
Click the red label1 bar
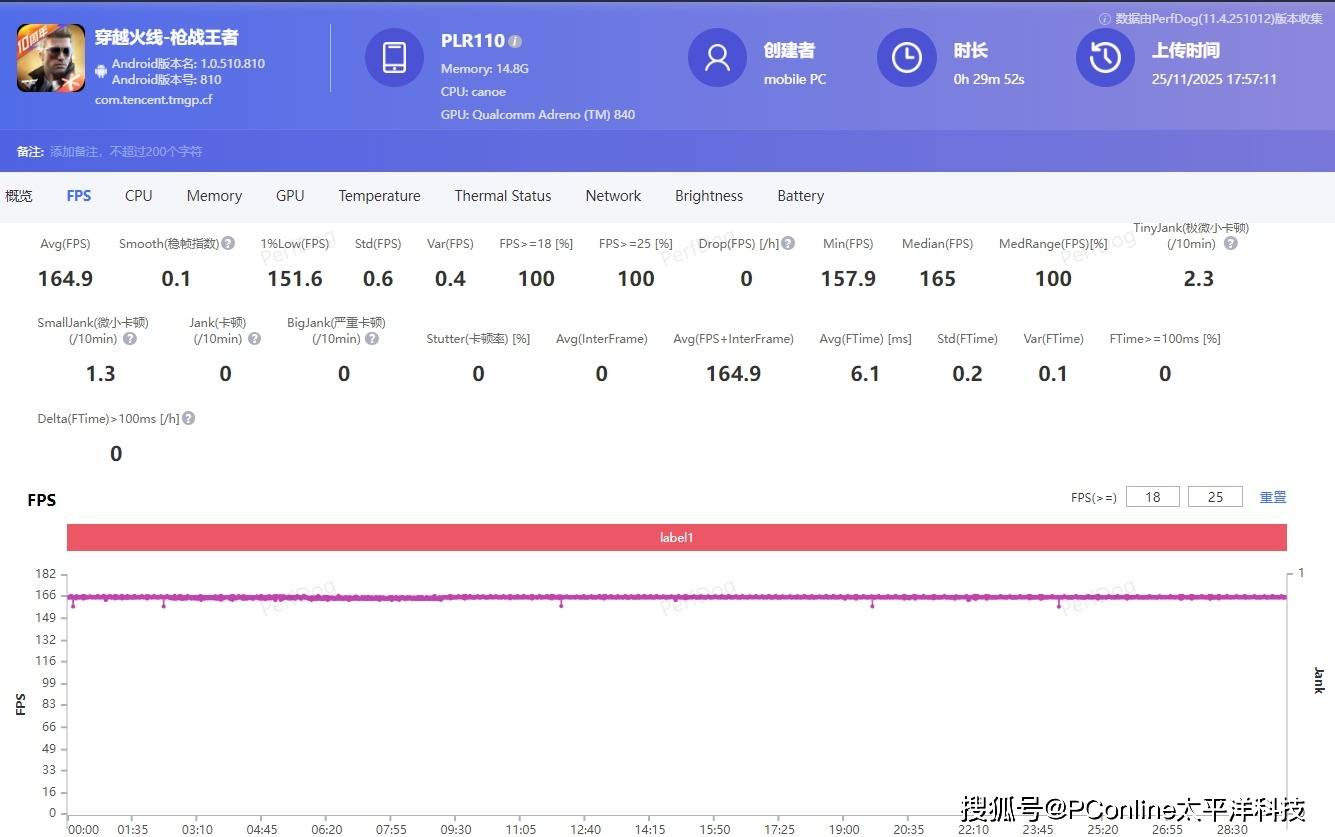coord(676,538)
